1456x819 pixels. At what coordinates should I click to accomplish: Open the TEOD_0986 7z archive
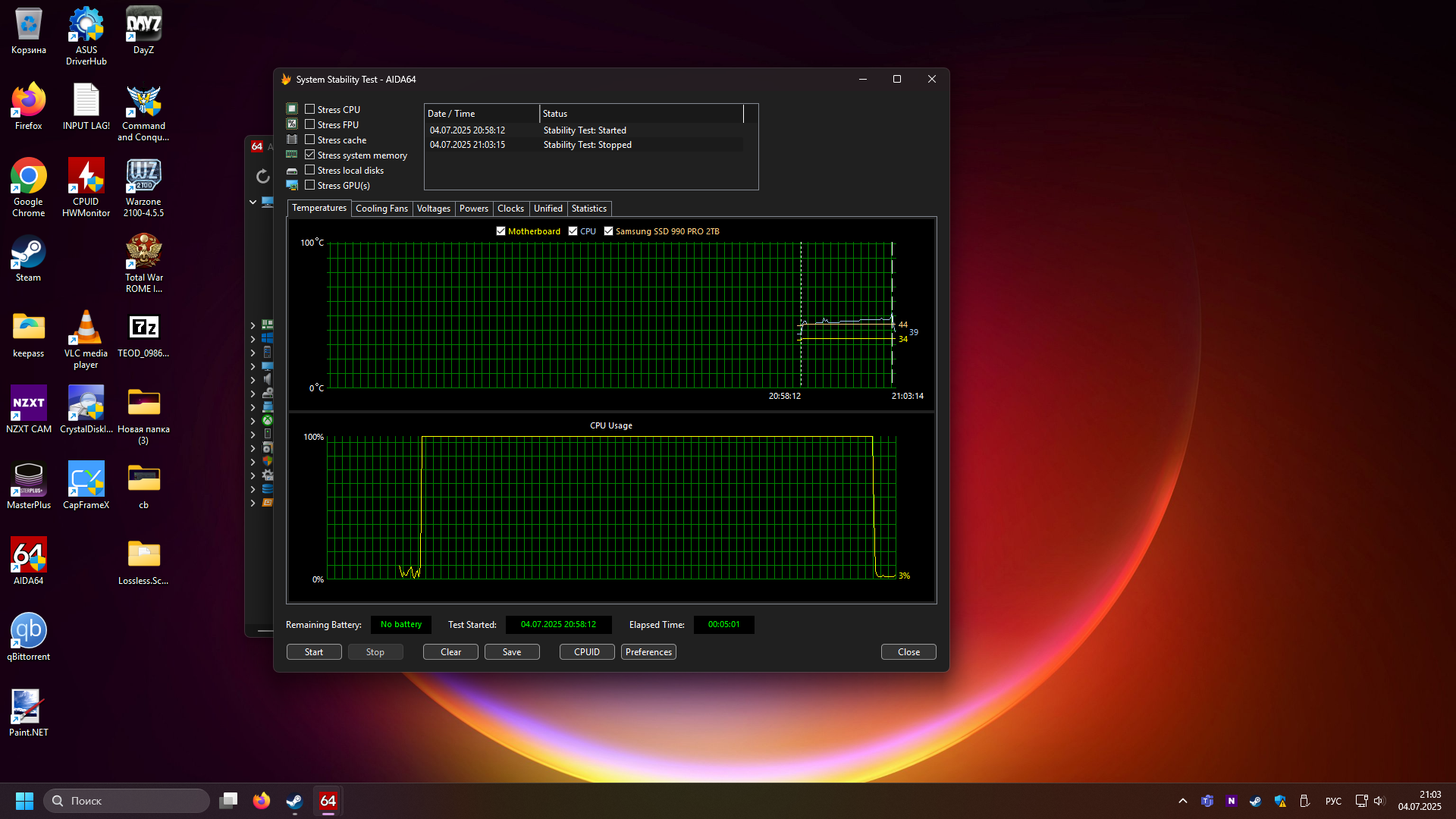(x=143, y=334)
